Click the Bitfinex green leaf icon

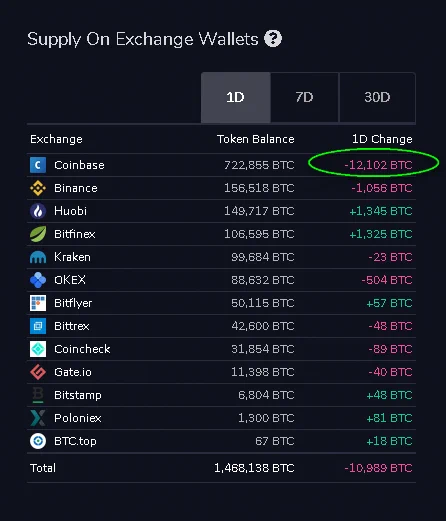38,234
